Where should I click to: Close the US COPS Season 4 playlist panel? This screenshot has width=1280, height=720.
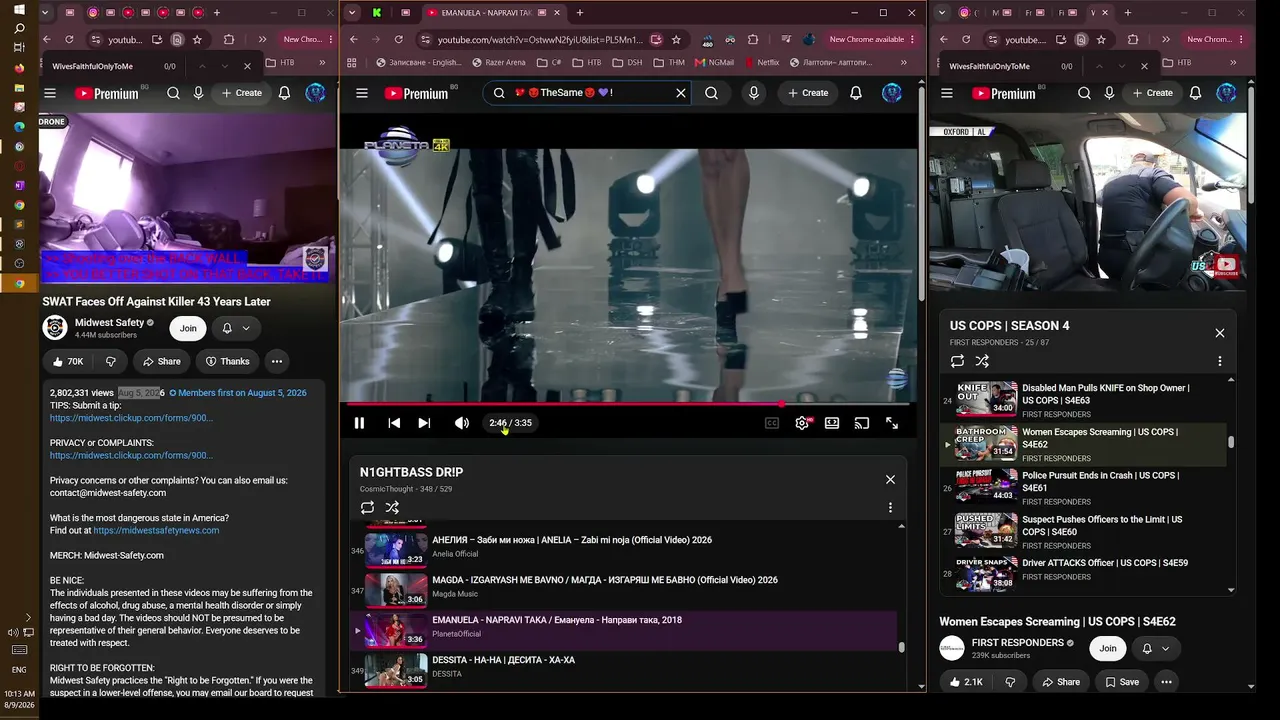click(1220, 333)
